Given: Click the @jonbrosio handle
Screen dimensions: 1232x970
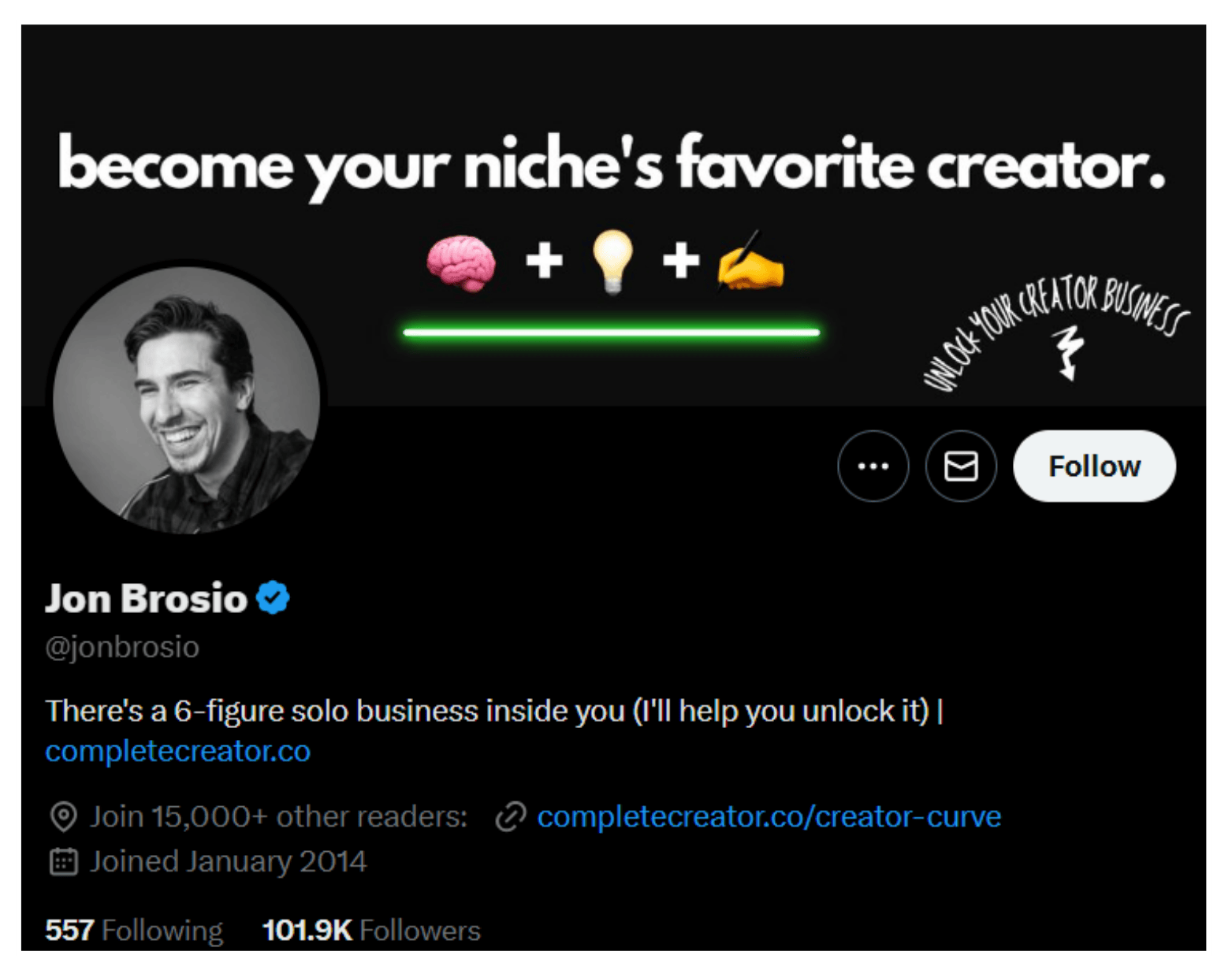Looking at the screenshot, I should click(x=122, y=647).
